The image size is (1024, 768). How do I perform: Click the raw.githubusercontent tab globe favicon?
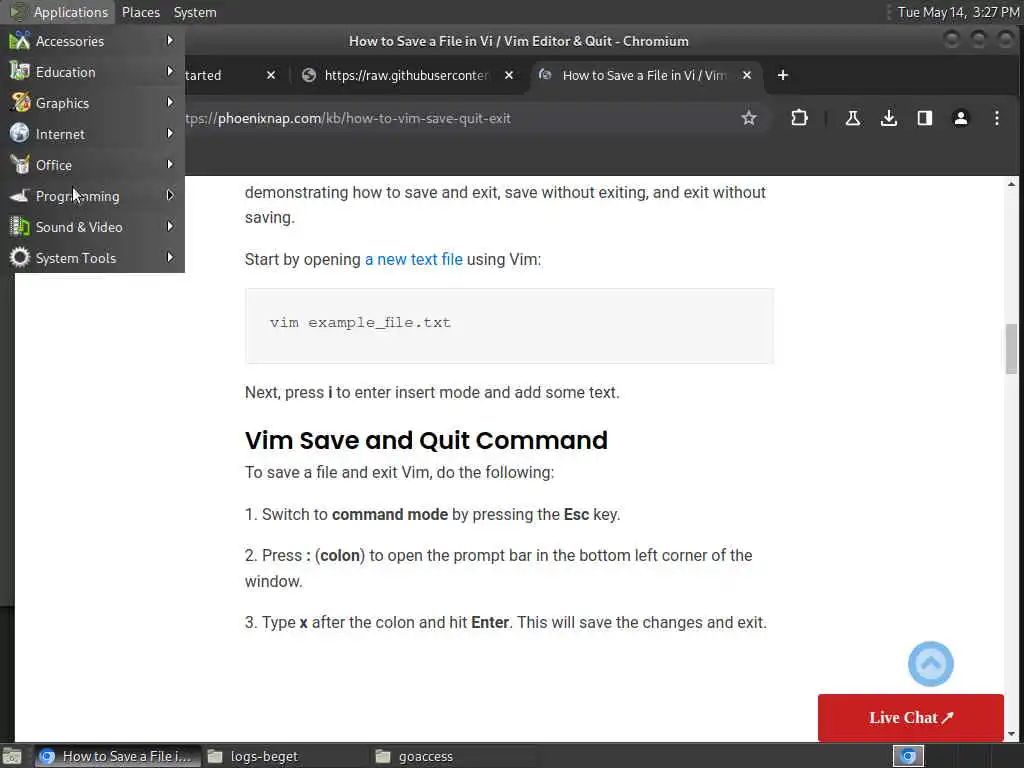coord(309,75)
